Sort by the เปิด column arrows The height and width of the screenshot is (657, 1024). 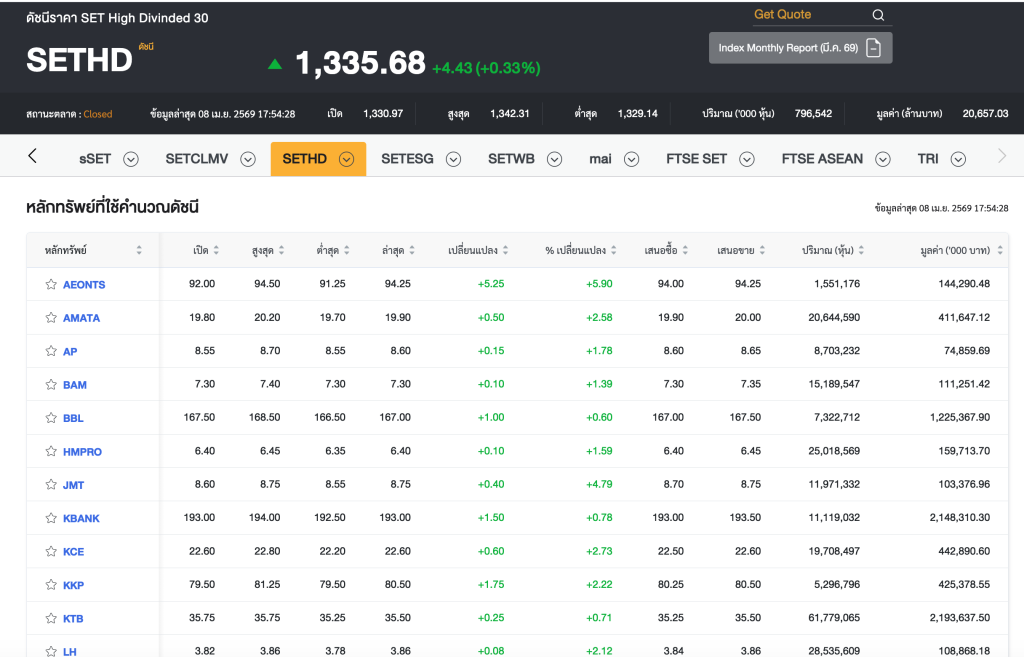pos(216,250)
